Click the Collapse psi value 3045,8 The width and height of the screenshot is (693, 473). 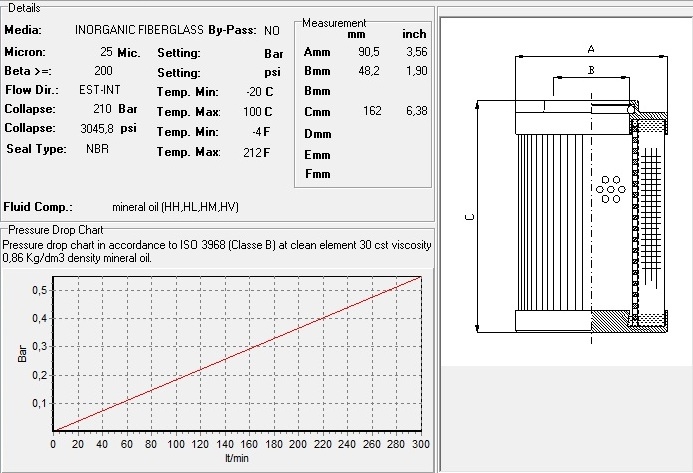click(x=97, y=129)
